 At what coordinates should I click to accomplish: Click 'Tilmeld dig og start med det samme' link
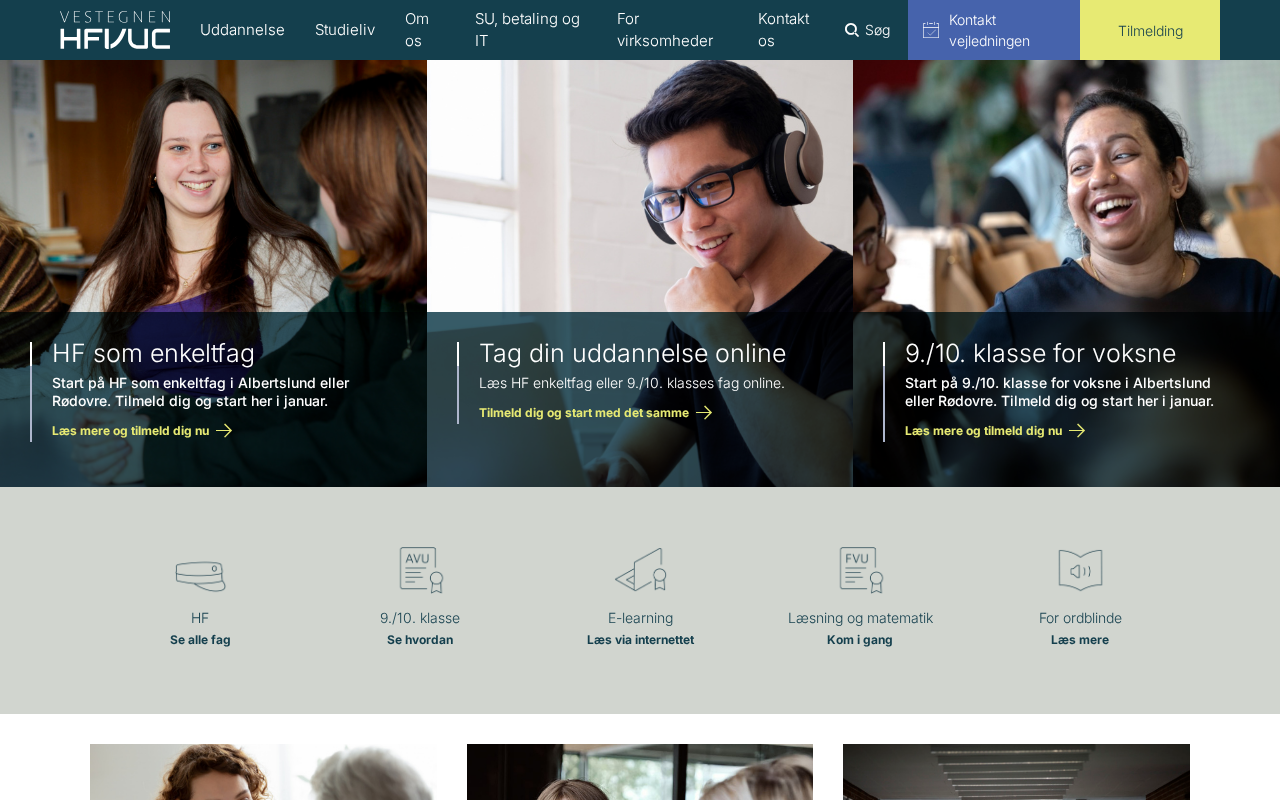(584, 413)
